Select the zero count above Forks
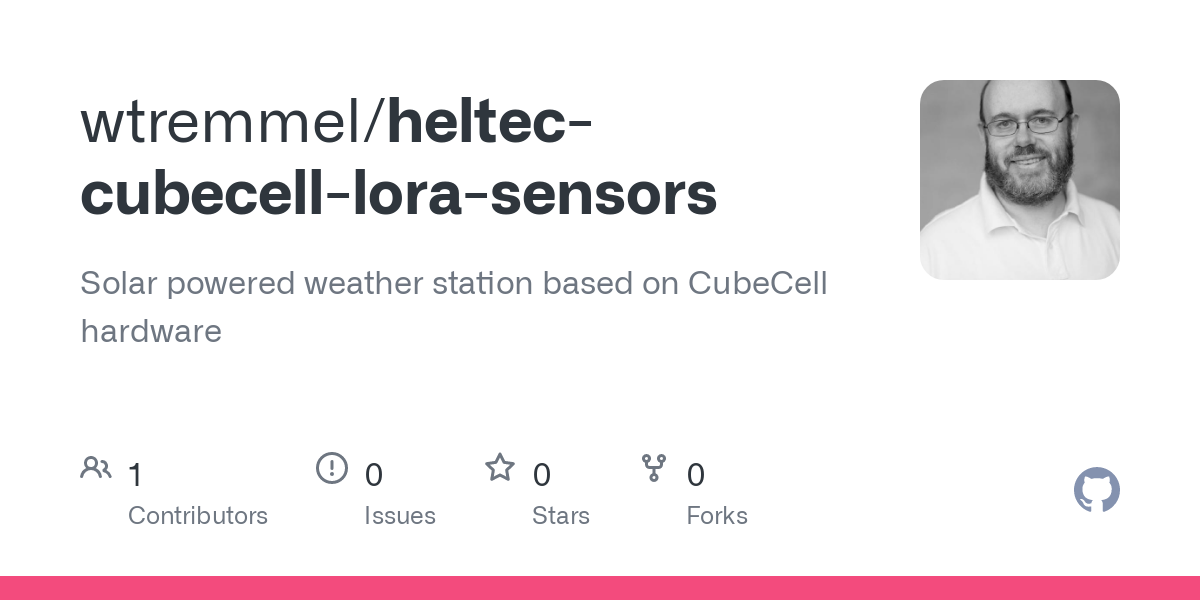 click(696, 475)
